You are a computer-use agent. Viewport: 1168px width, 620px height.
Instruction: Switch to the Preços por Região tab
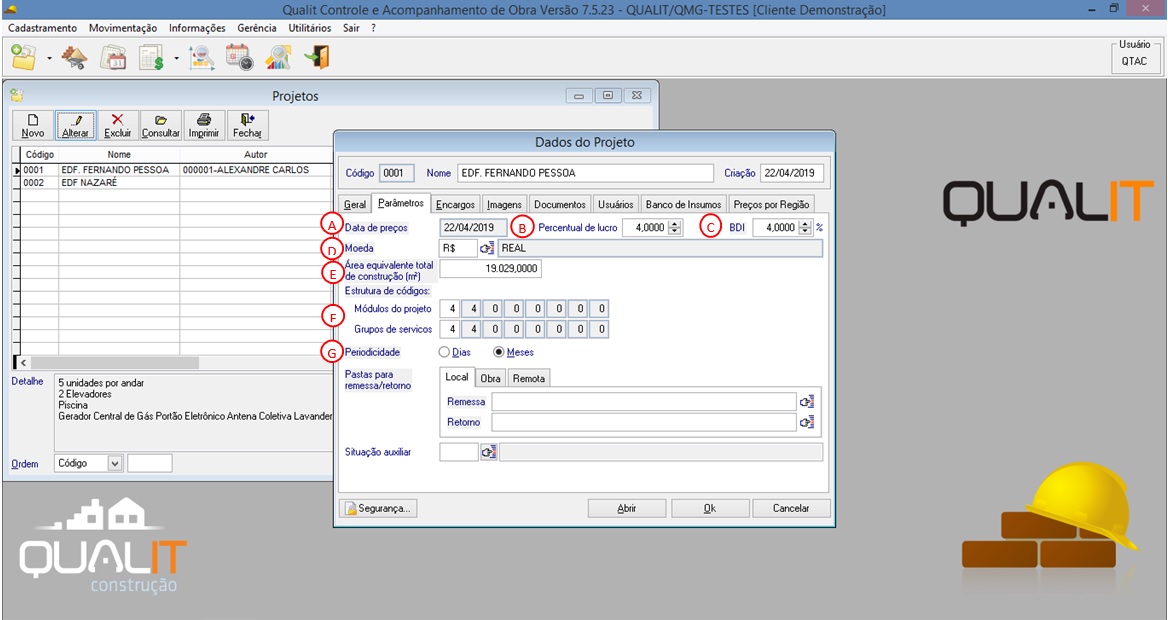pos(771,204)
